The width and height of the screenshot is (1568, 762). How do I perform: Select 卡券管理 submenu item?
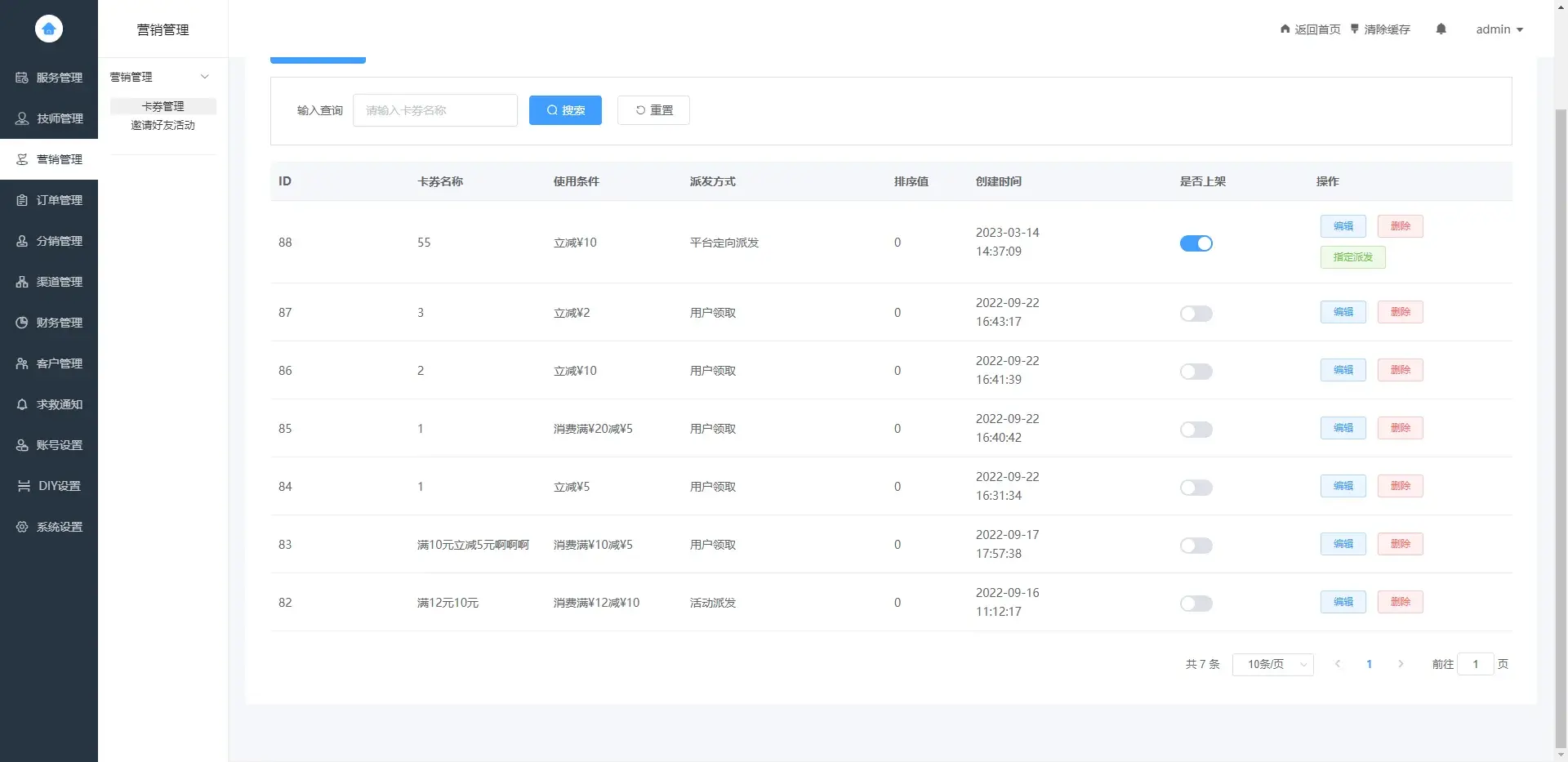[x=163, y=106]
